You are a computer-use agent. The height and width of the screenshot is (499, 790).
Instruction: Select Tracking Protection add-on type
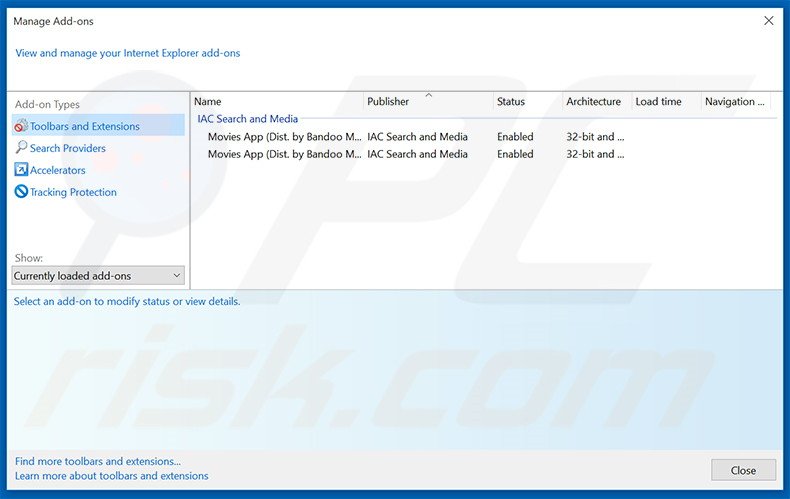coord(73,192)
